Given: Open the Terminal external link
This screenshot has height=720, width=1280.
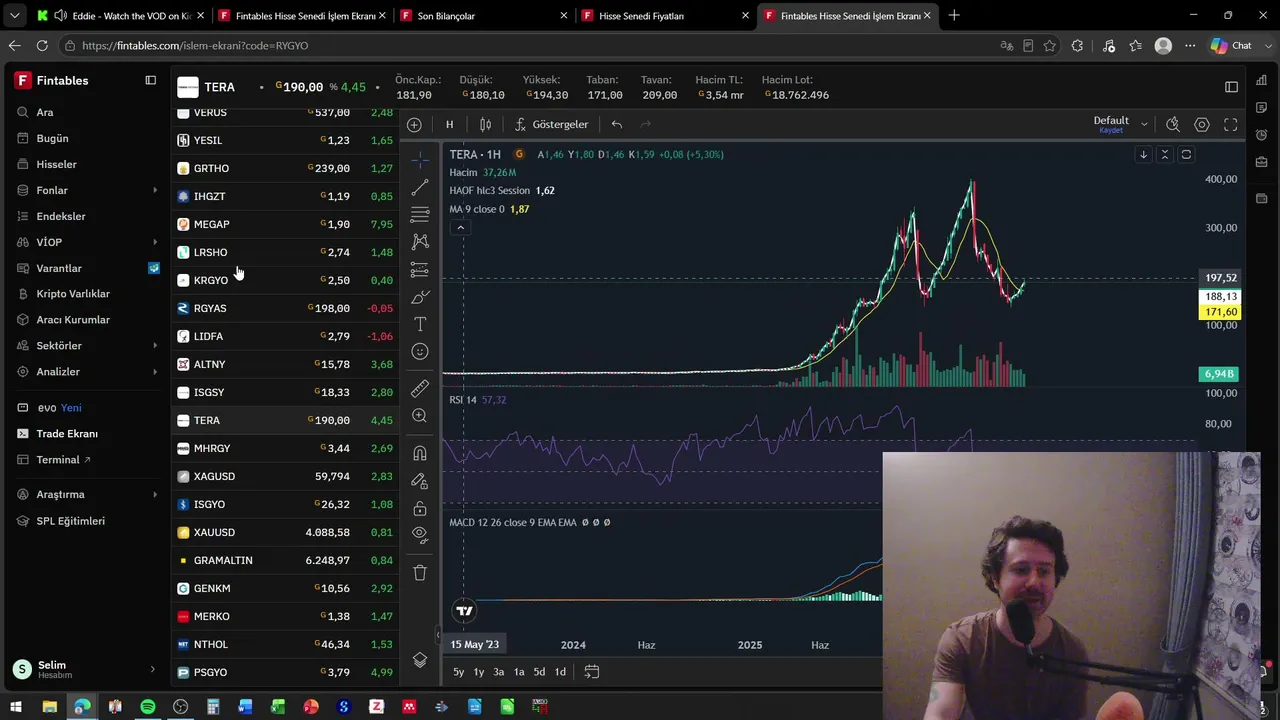Looking at the screenshot, I should [x=64, y=460].
